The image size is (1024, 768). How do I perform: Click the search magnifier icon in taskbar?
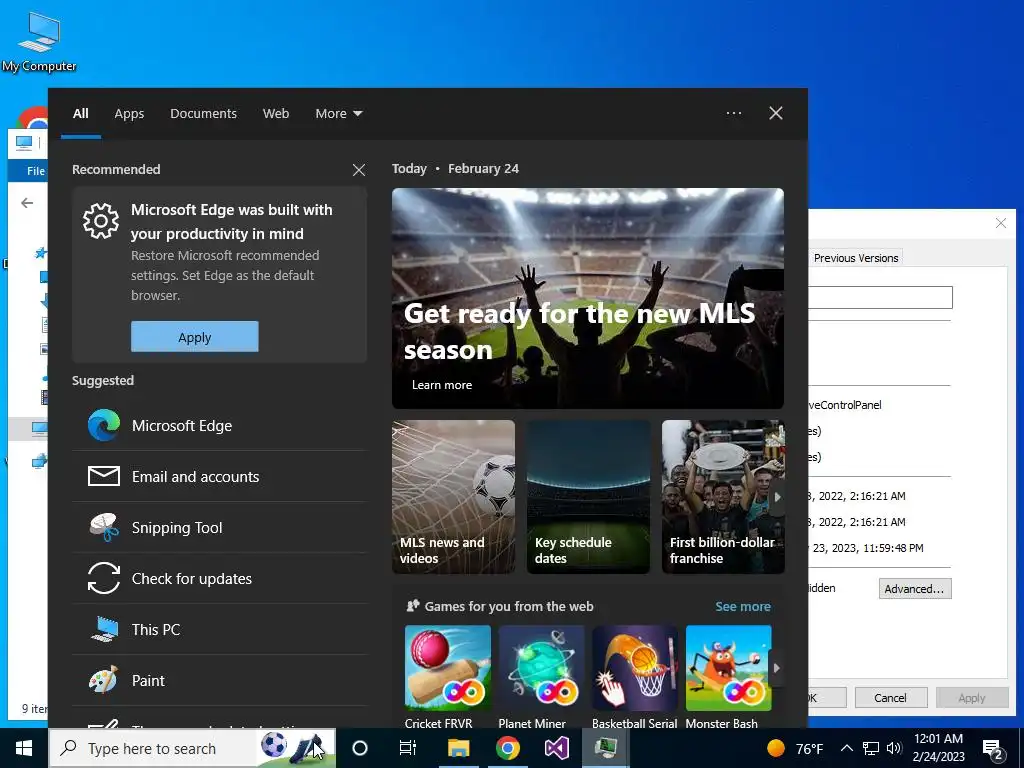pos(69,748)
